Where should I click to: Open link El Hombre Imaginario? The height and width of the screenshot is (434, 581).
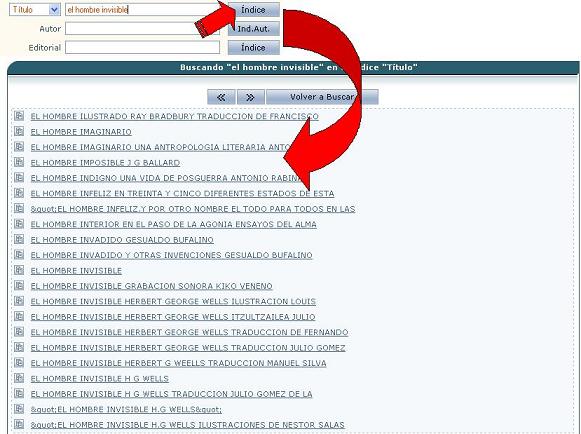coord(81,132)
